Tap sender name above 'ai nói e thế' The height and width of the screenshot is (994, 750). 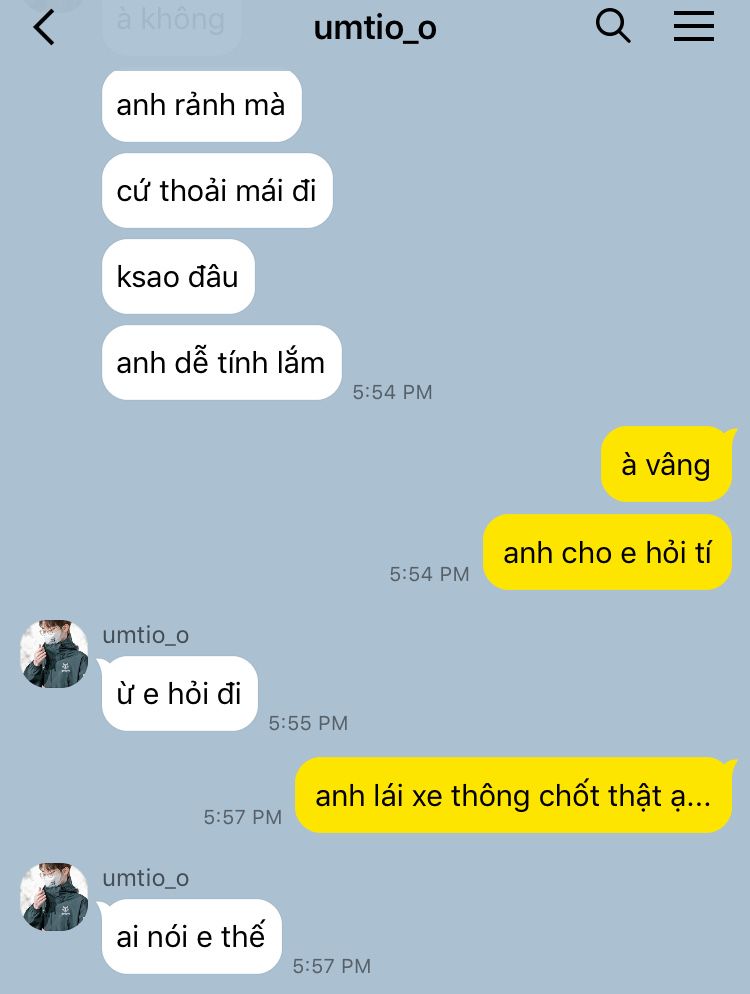(146, 878)
